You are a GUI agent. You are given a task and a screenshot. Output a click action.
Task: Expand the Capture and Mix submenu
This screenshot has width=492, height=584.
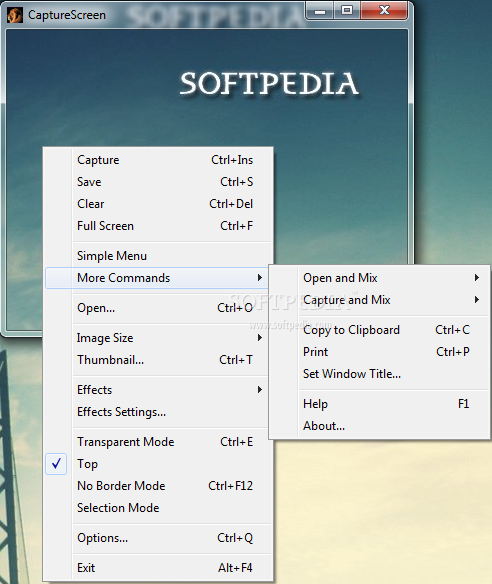[x=380, y=300]
